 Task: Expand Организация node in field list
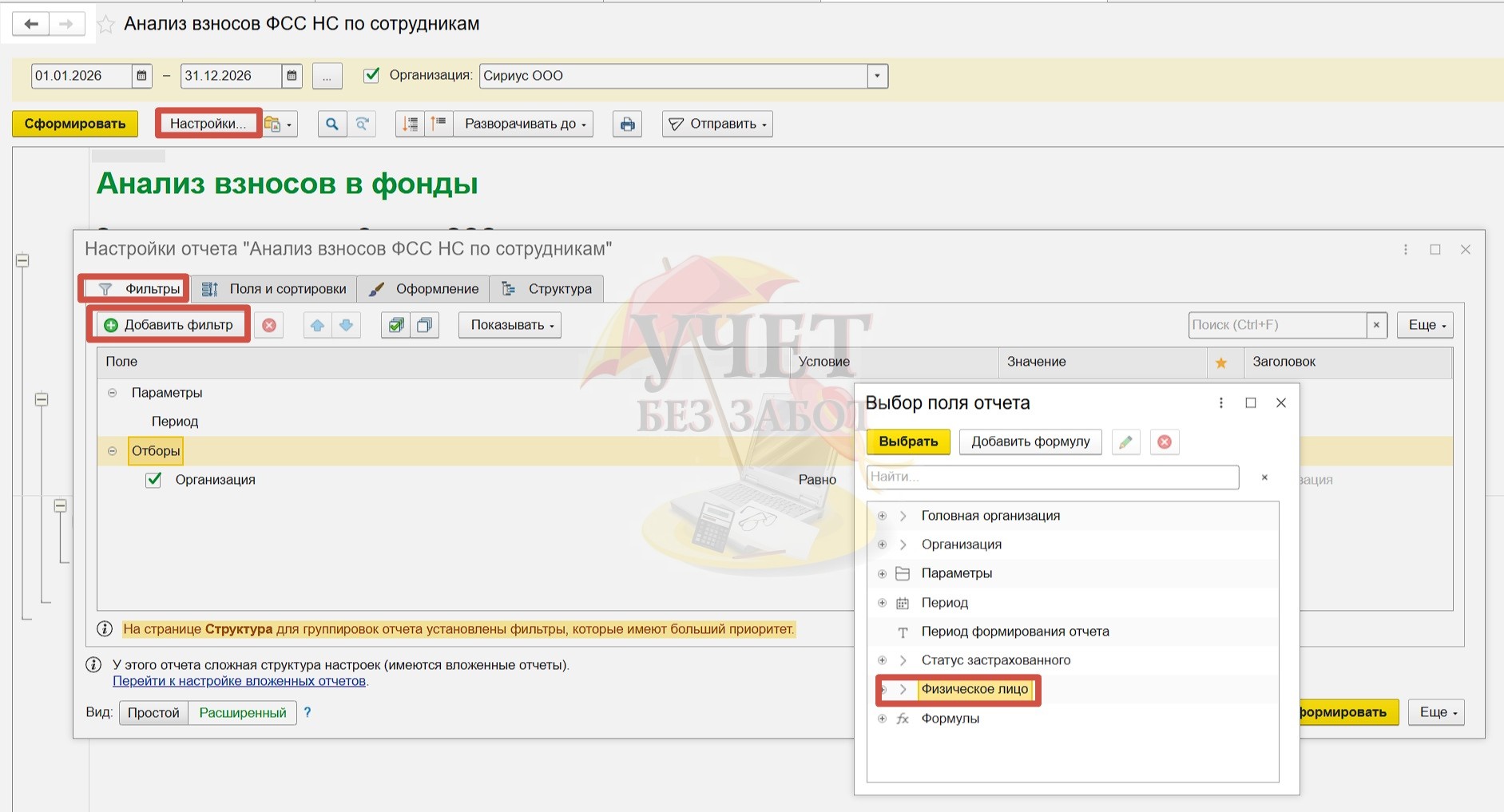pos(882,545)
